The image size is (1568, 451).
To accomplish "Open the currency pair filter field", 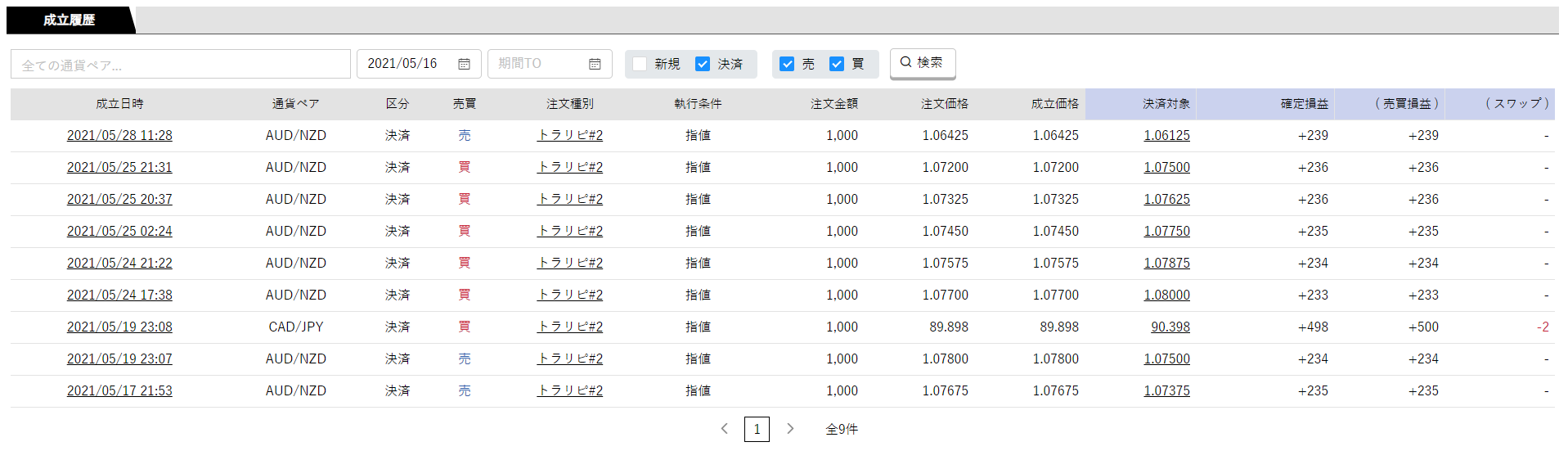I will [181, 64].
